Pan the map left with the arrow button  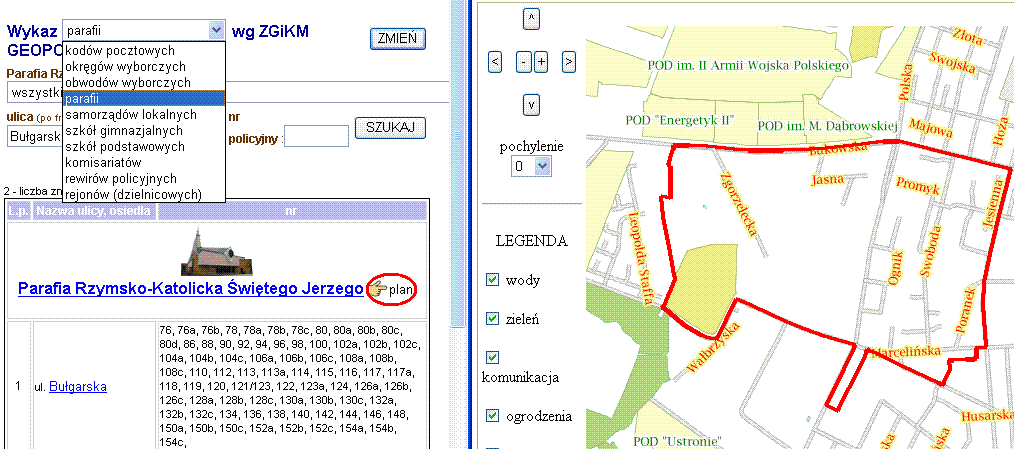(495, 62)
